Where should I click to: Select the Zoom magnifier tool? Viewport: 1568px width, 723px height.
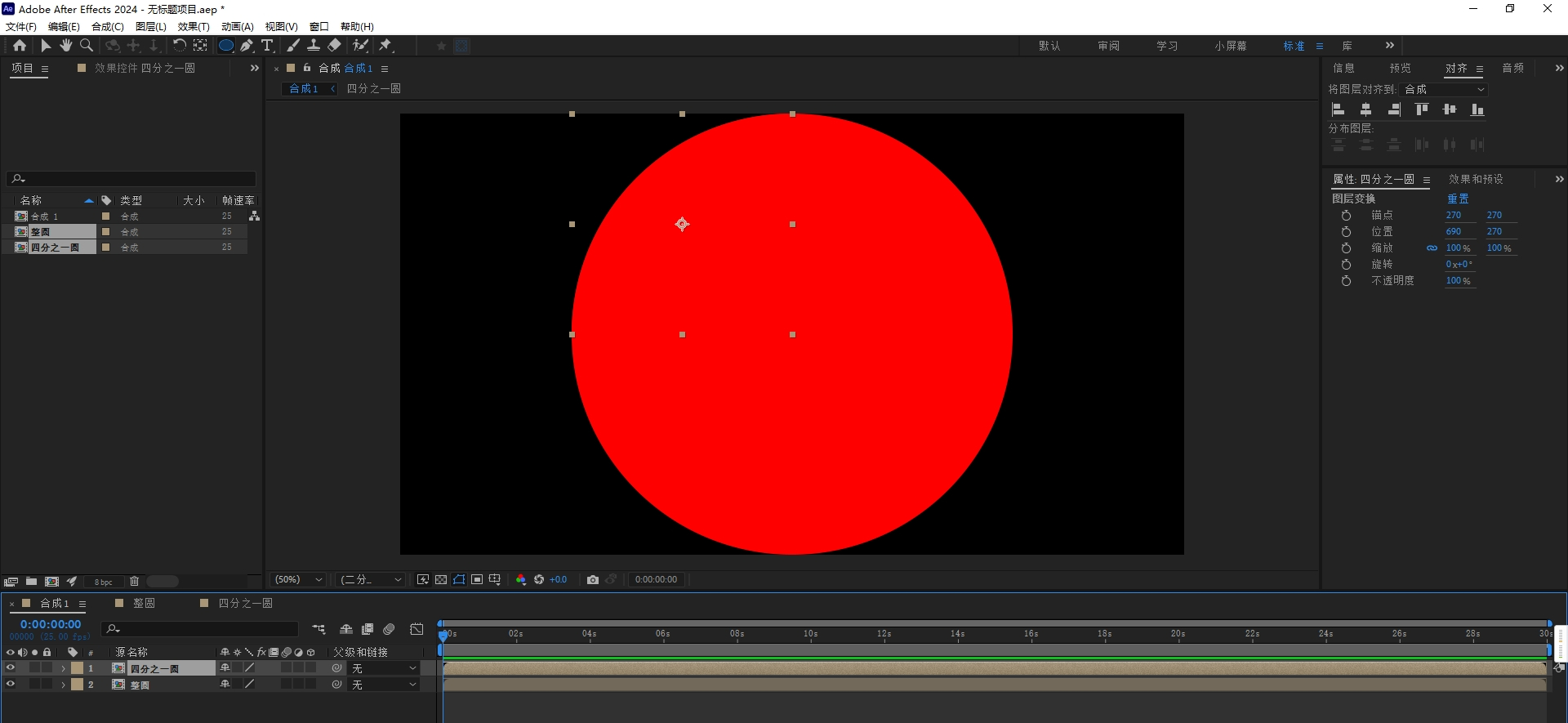pos(87,46)
